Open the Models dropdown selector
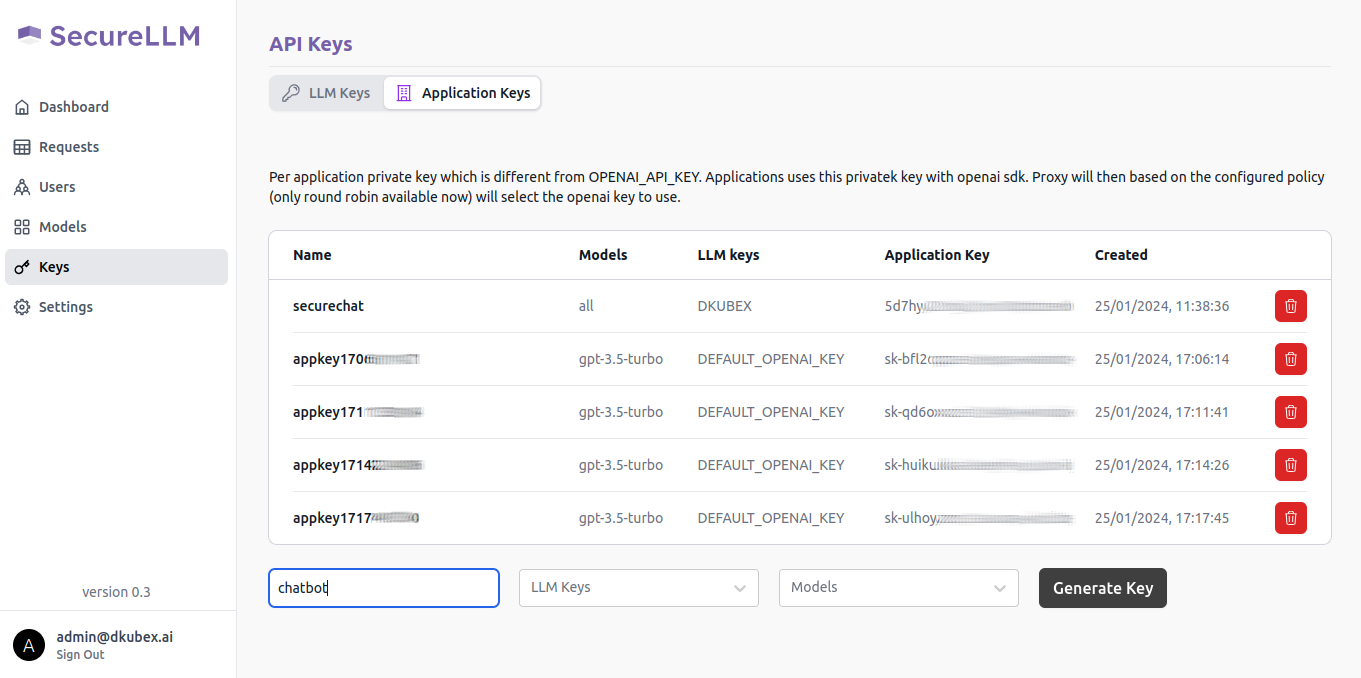 898,588
